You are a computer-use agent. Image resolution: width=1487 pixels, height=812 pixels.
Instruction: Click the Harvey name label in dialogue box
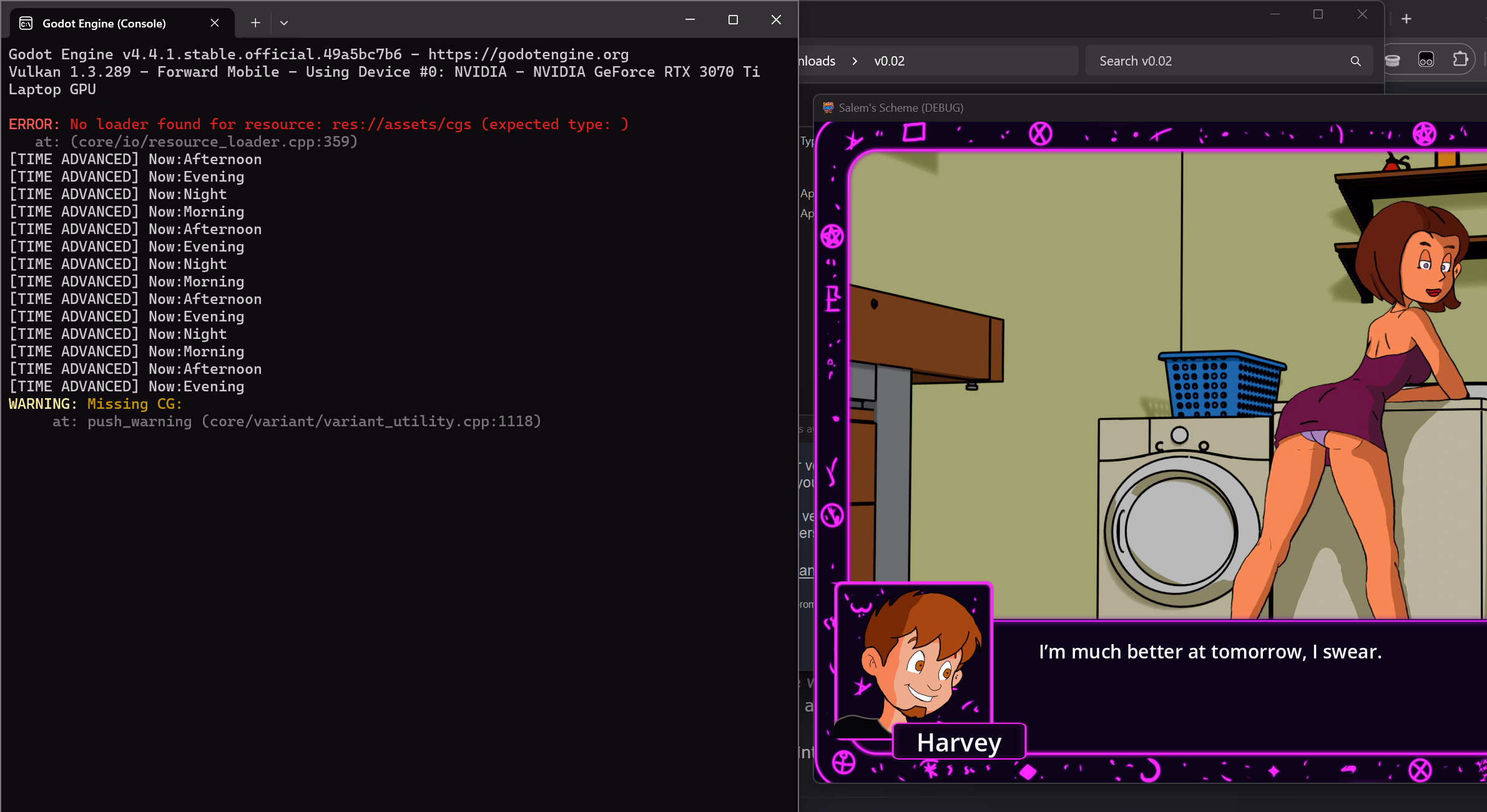click(x=959, y=742)
